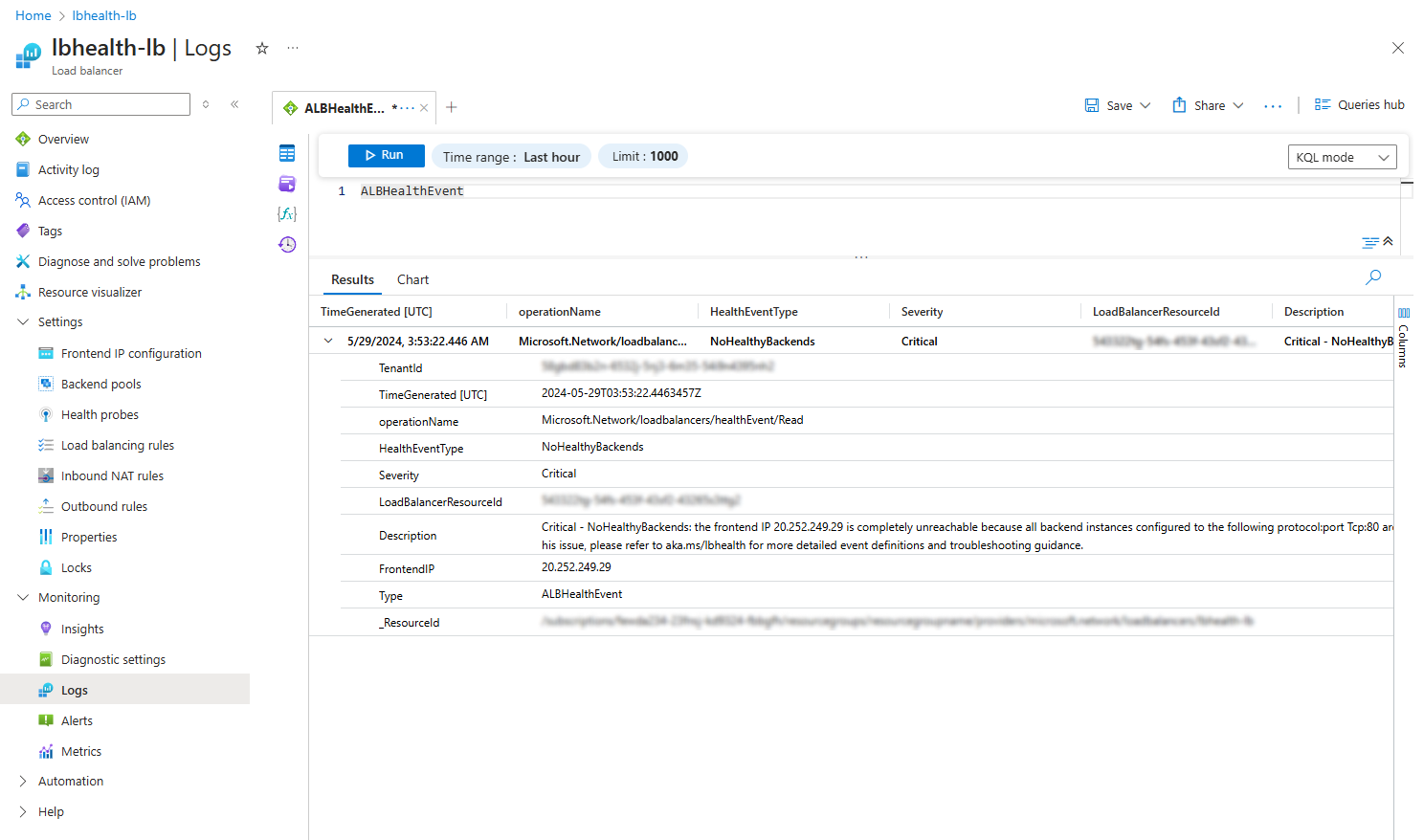Change the Limit: 1000 setting
1424x840 pixels.
(644, 156)
